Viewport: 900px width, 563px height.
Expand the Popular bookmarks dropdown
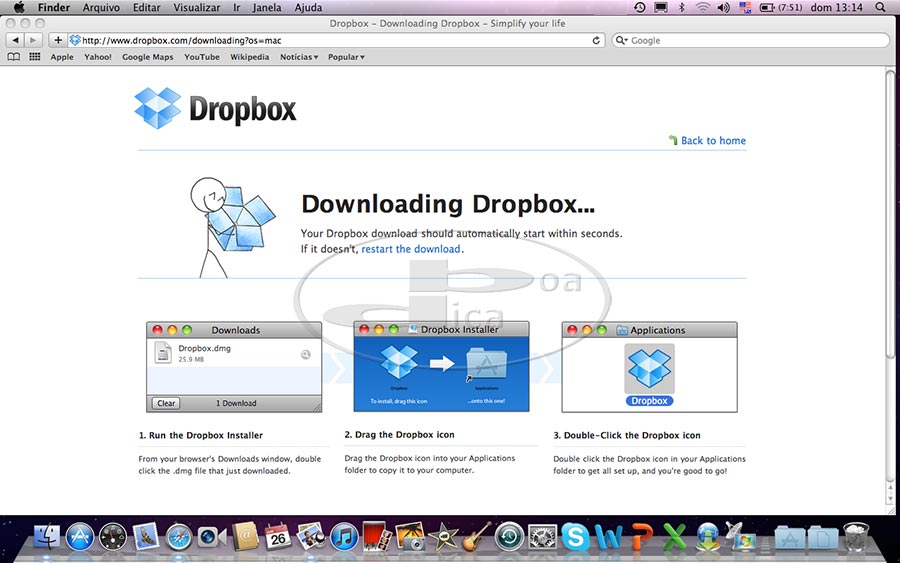tap(346, 57)
